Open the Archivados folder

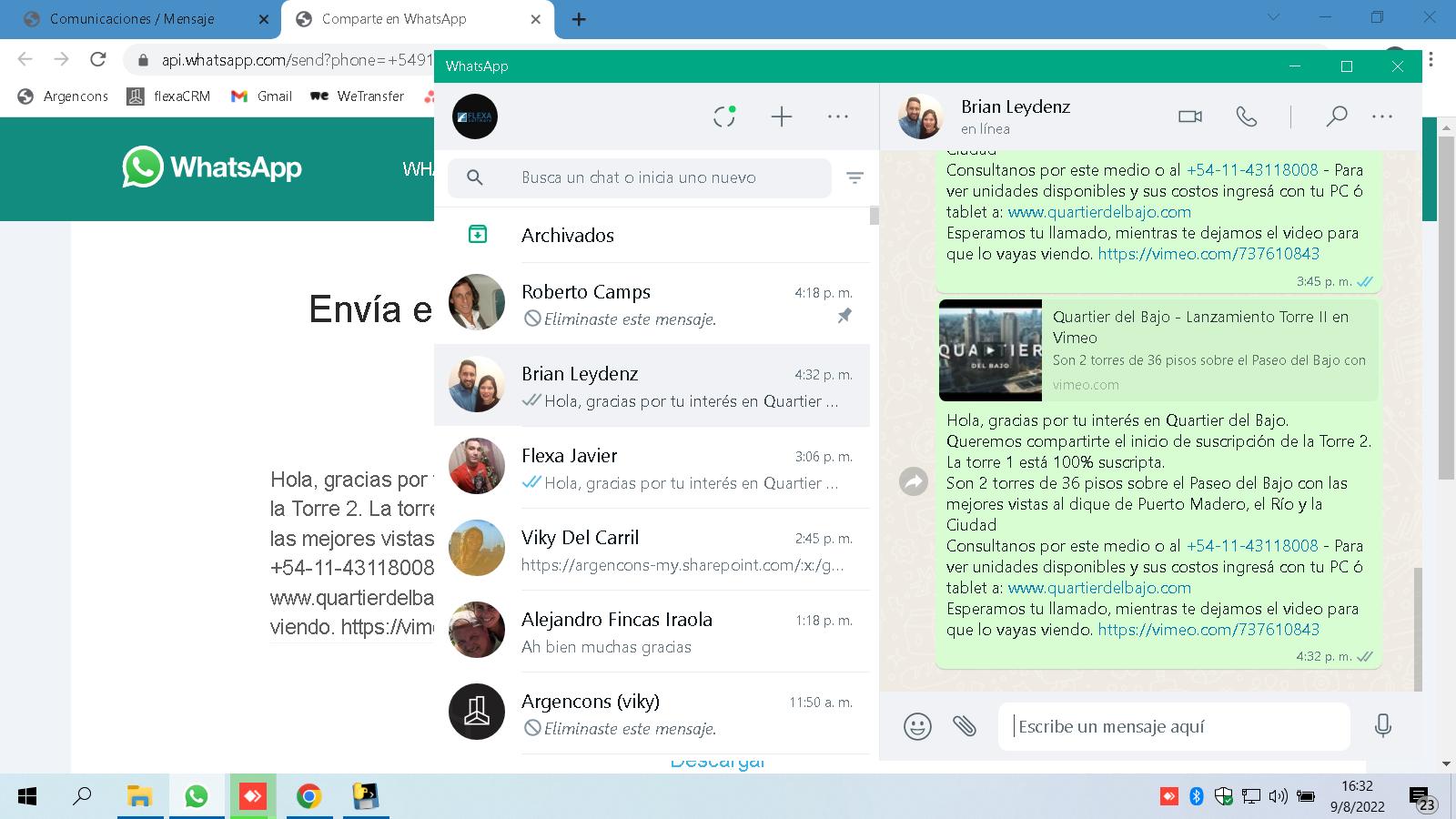click(x=652, y=235)
